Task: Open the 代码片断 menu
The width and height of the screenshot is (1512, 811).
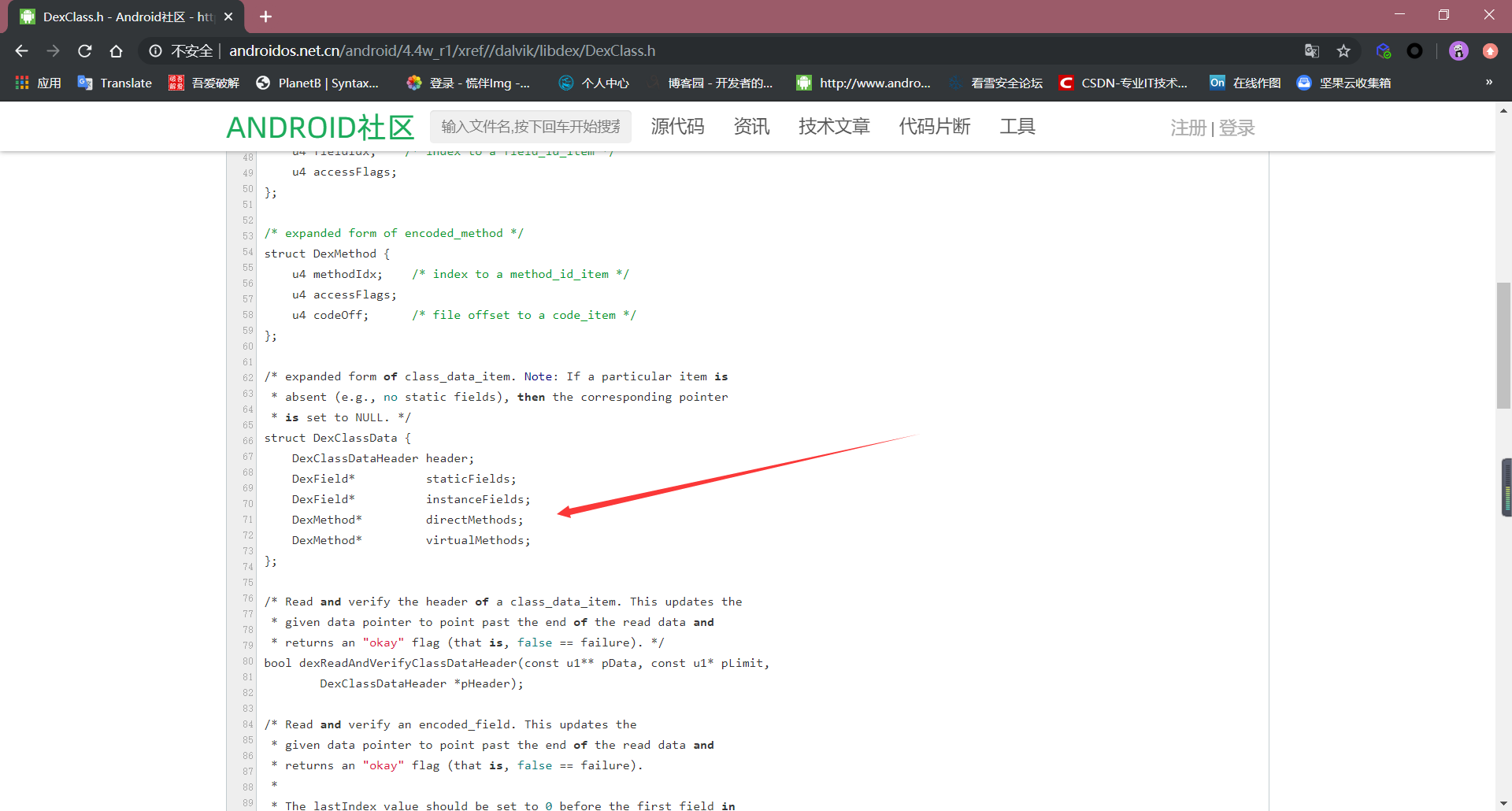Action: (935, 127)
